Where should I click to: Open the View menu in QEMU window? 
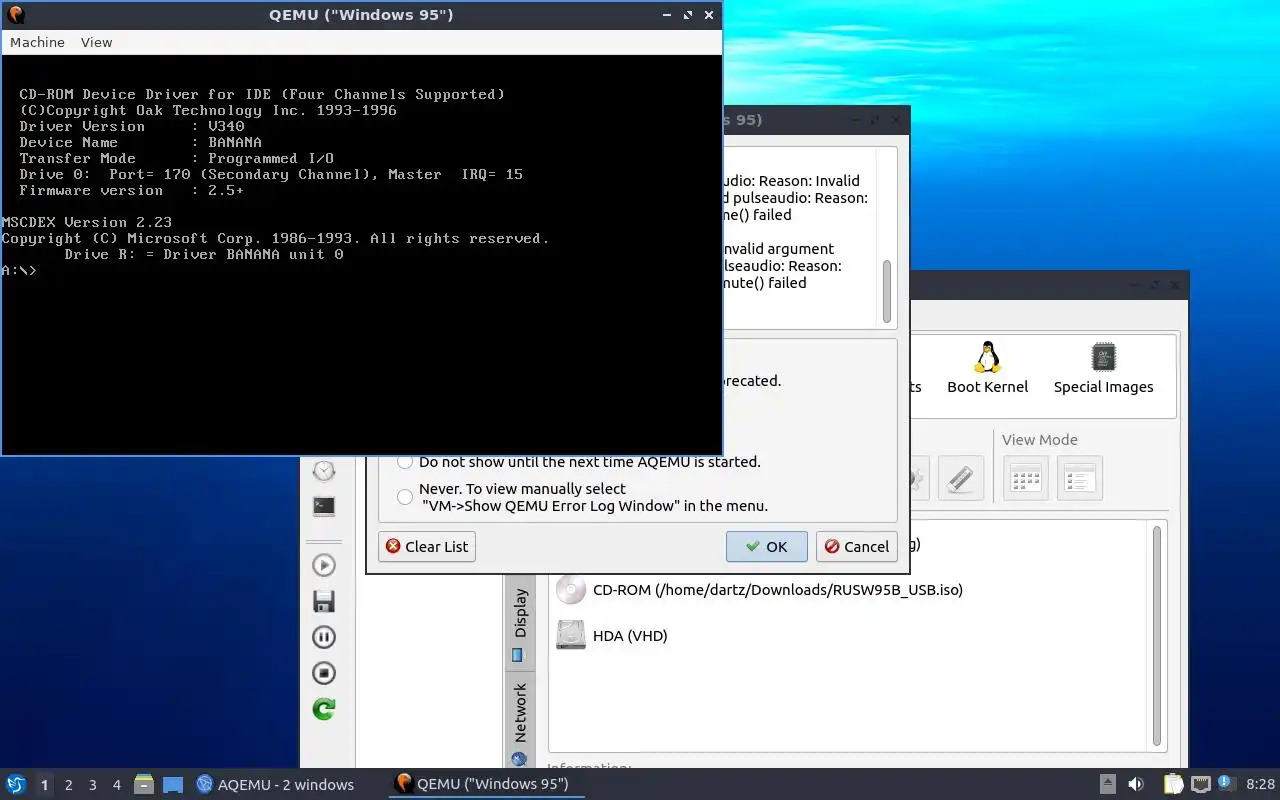tap(96, 42)
